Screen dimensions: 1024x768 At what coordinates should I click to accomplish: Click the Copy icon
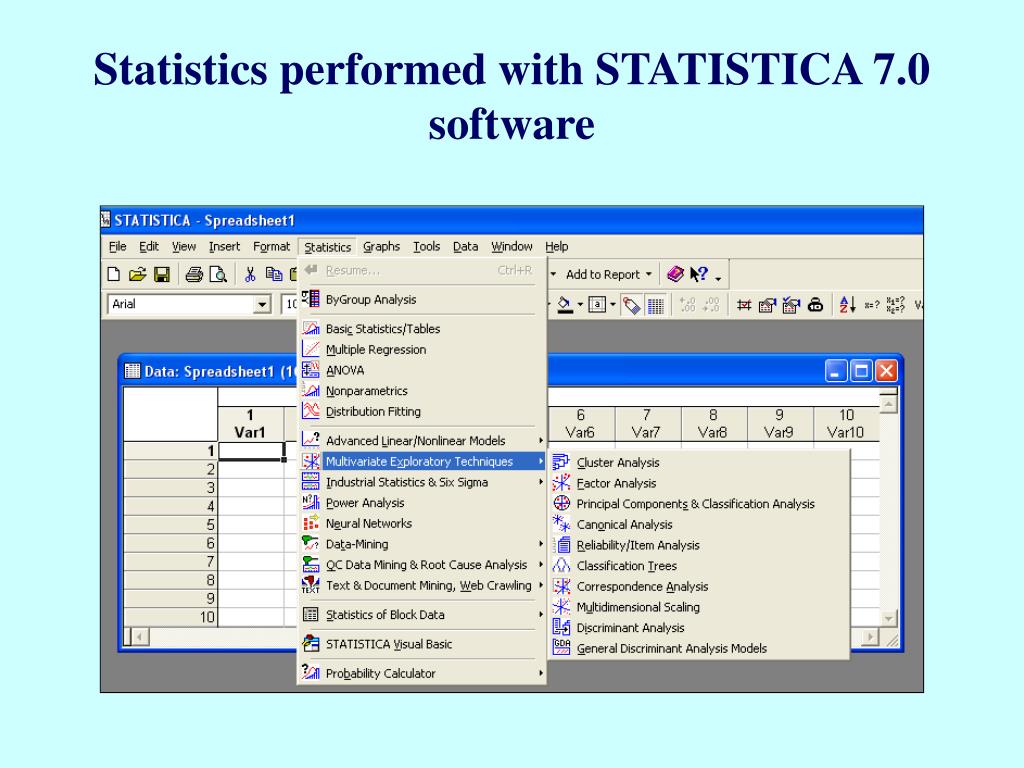[274, 275]
